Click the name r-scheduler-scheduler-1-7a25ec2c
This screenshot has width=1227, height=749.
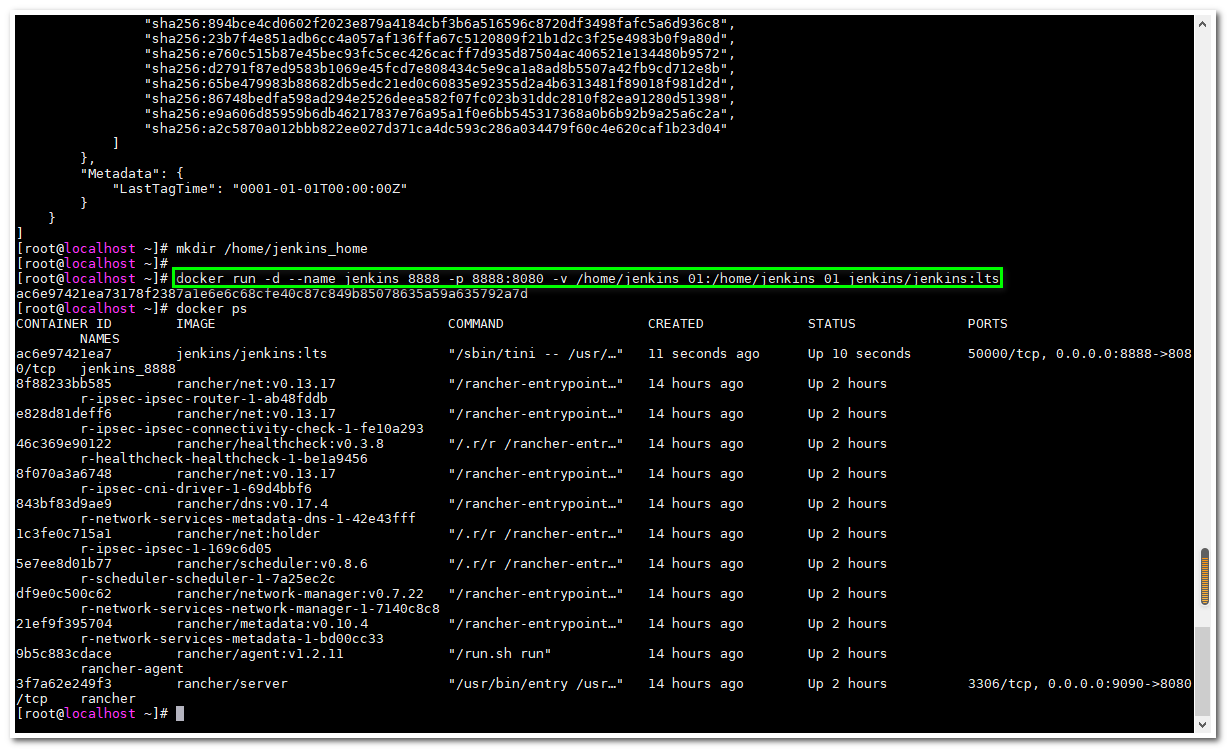point(208,578)
